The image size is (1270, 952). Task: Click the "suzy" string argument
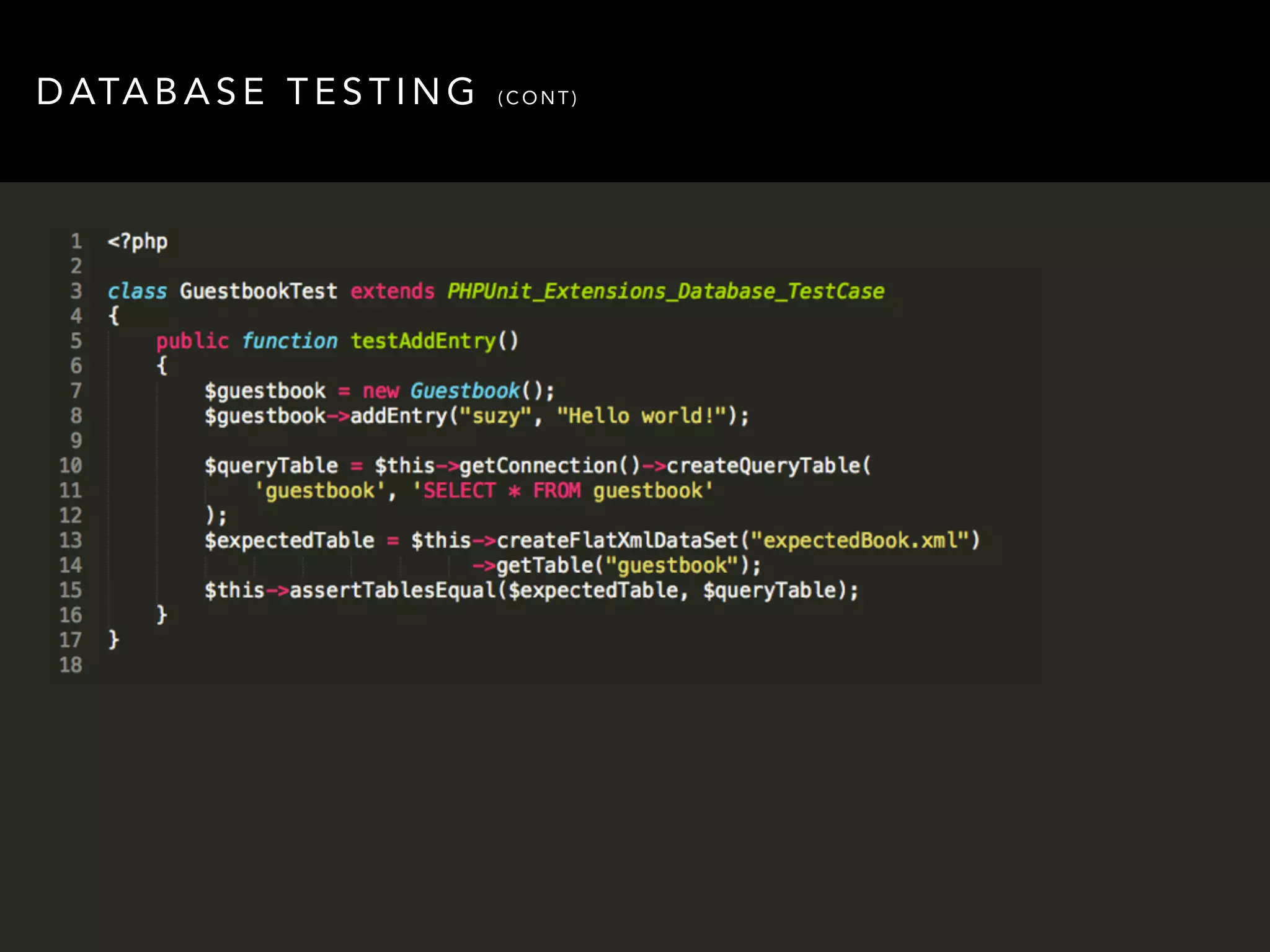pos(495,416)
